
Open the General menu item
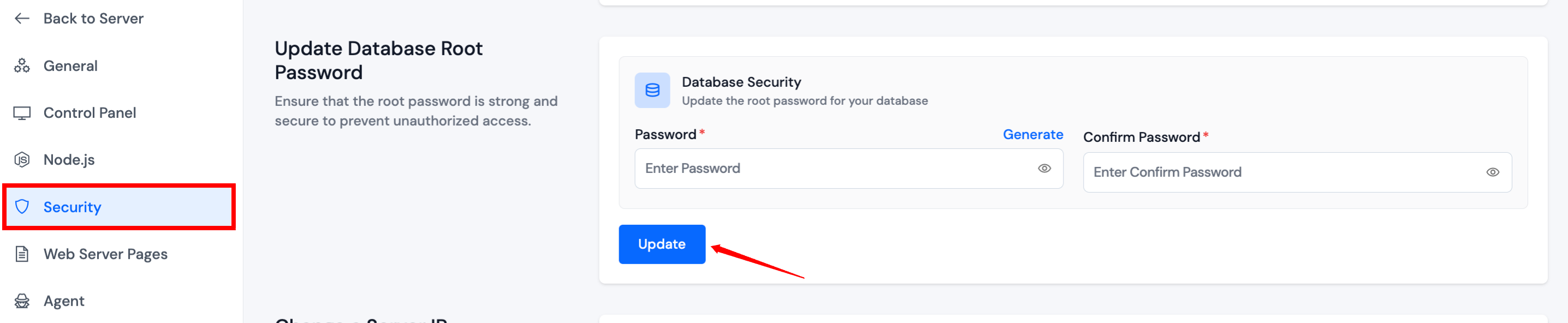pos(70,65)
